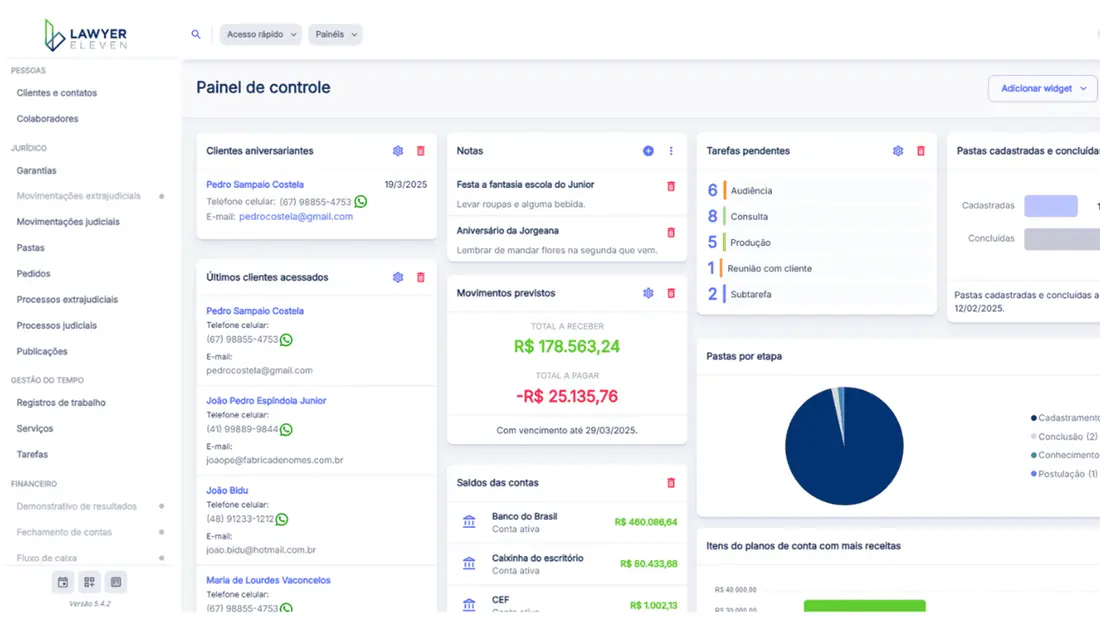Select the Reunião com cliente task row
Screen dimensions: 1100x619
[x=816, y=268]
